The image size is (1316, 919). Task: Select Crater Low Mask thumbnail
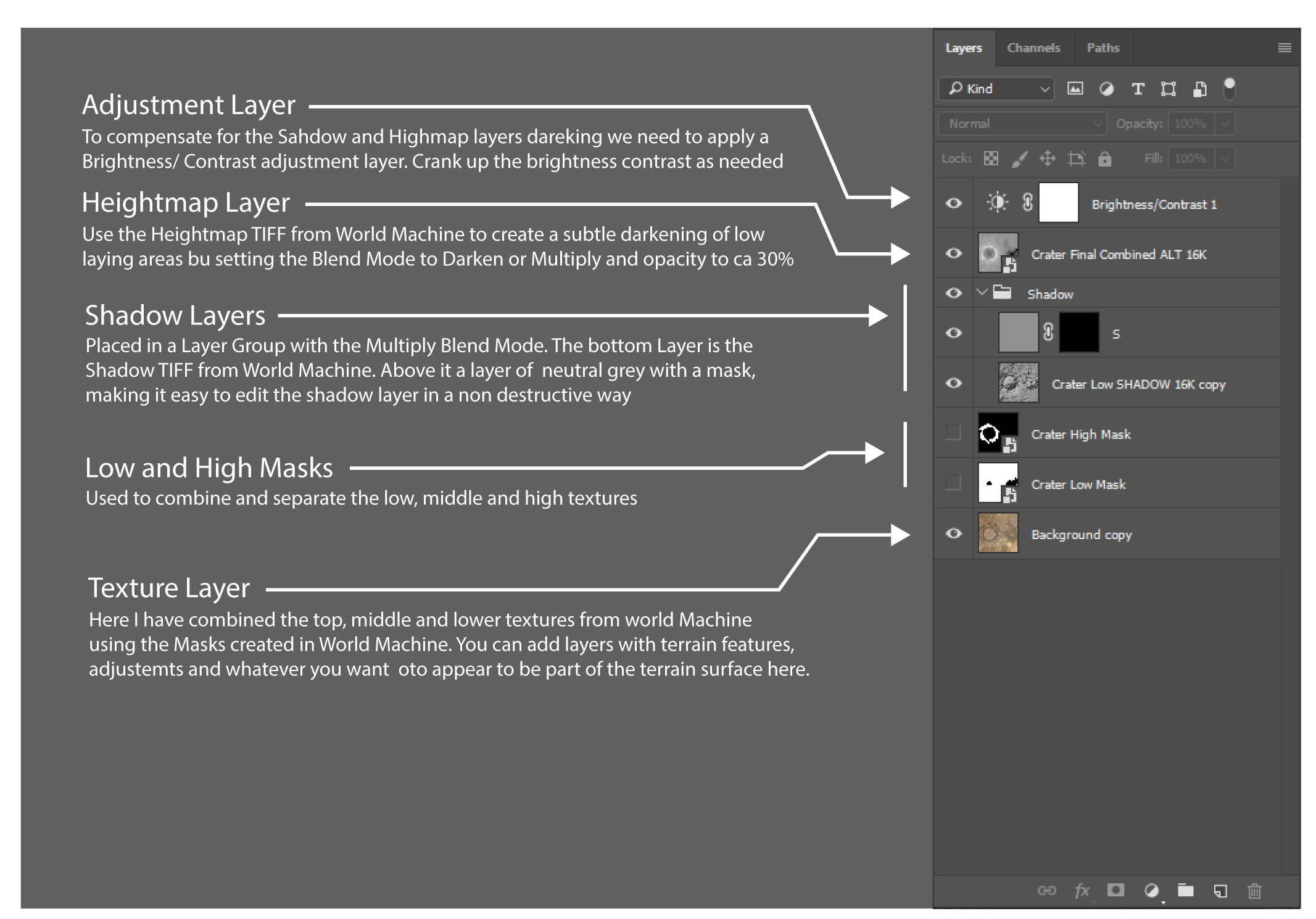coord(998,482)
